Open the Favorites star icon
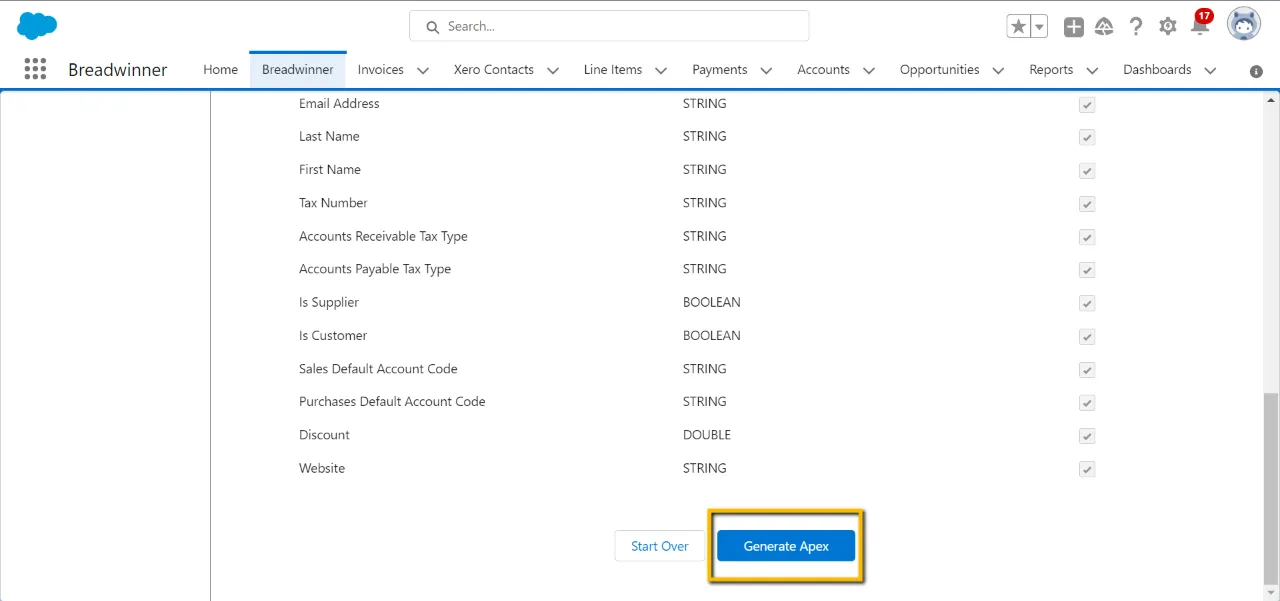1280x601 pixels. [1018, 27]
